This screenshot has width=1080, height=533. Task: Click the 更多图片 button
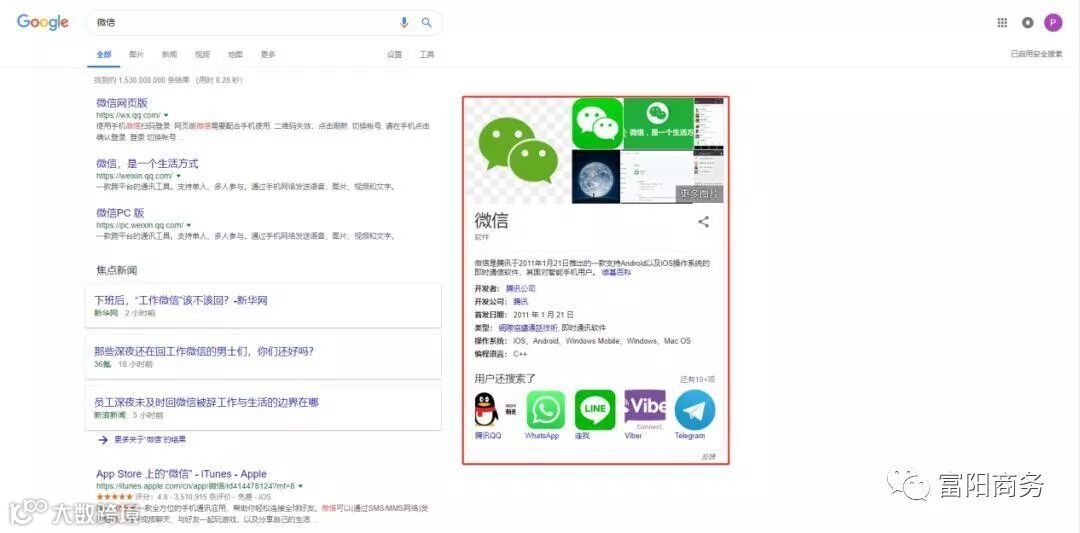click(x=699, y=194)
